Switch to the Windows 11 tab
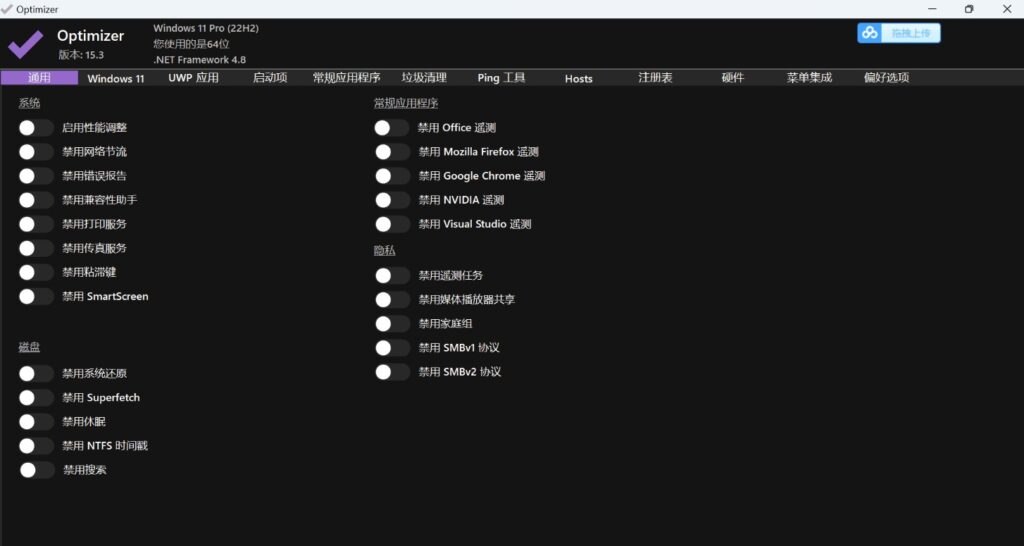Image resolution: width=1024 pixels, height=546 pixels. pyautogui.click(x=116, y=78)
